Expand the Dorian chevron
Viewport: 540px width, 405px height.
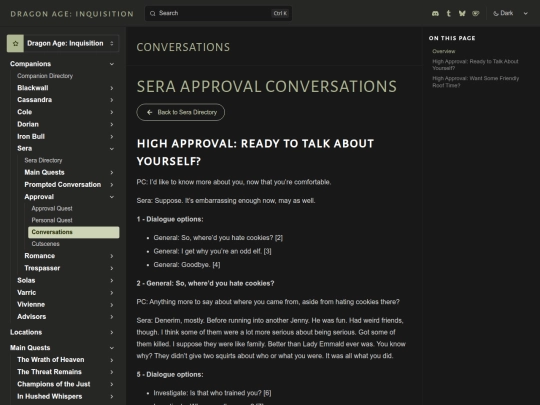(112, 124)
